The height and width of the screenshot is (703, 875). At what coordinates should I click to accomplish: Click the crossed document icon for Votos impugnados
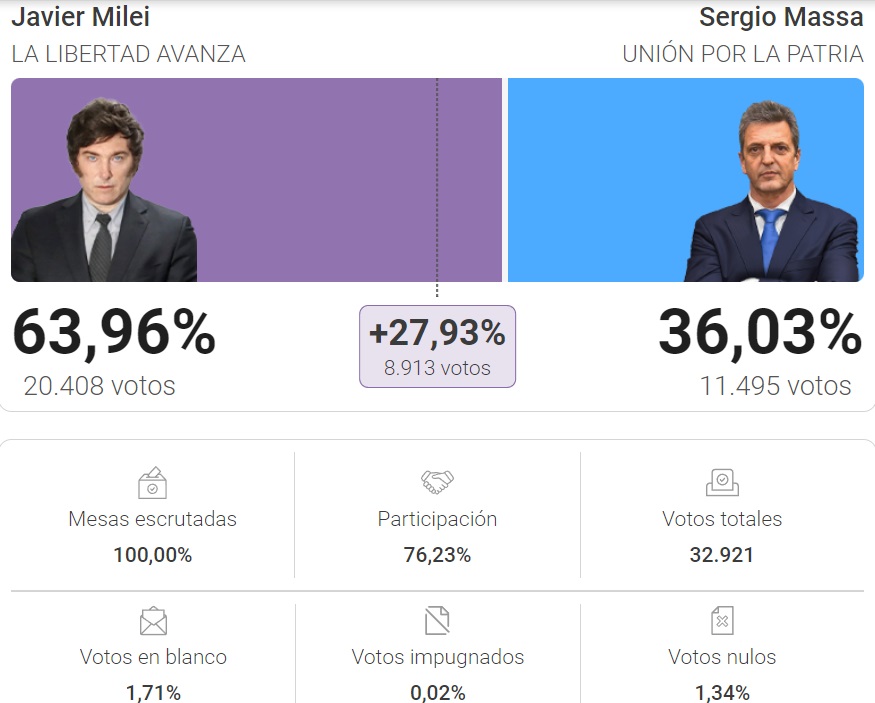tap(437, 620)
